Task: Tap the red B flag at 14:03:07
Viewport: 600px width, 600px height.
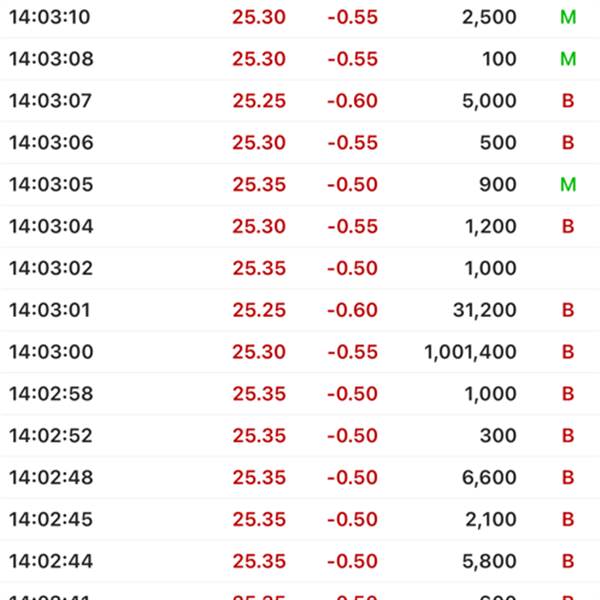Action: pos(568,101)
